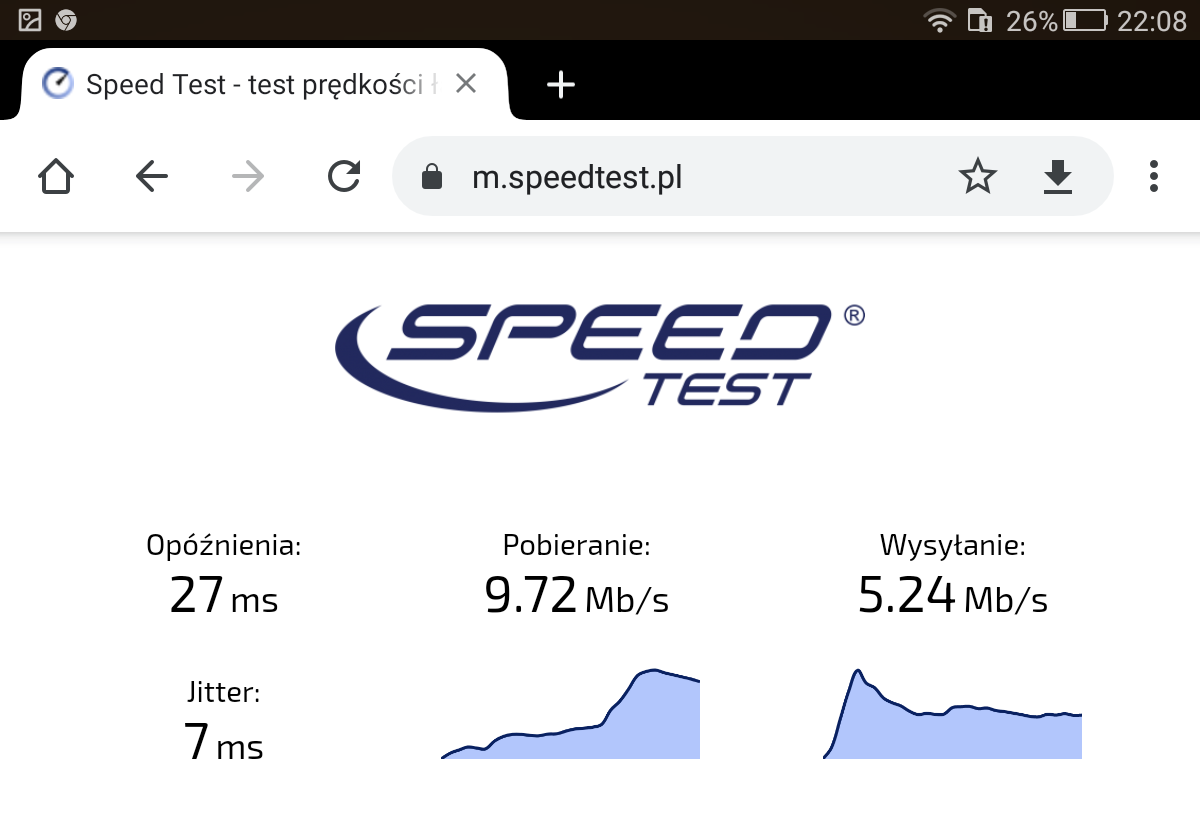Click the greyed forward arrow
This screenshot has height=815, width=1200.
point(247,177)
